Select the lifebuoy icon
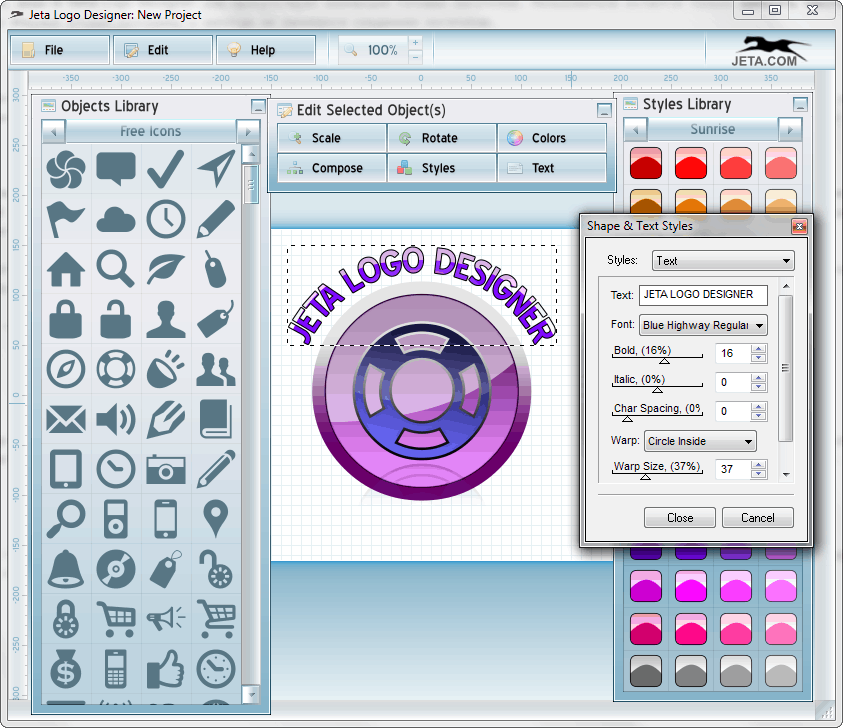Screen dimensions: 843x728 tap(116, 369)
